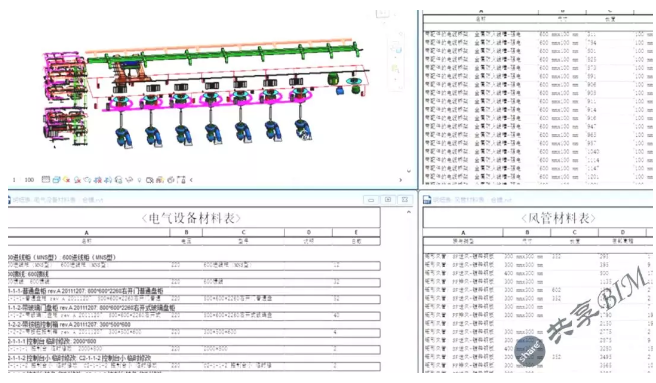Image resolution: width=656 pixels, height=383 pixels.
Task: Select column B header in 风管材料表
Action: (x=527, y=232)
